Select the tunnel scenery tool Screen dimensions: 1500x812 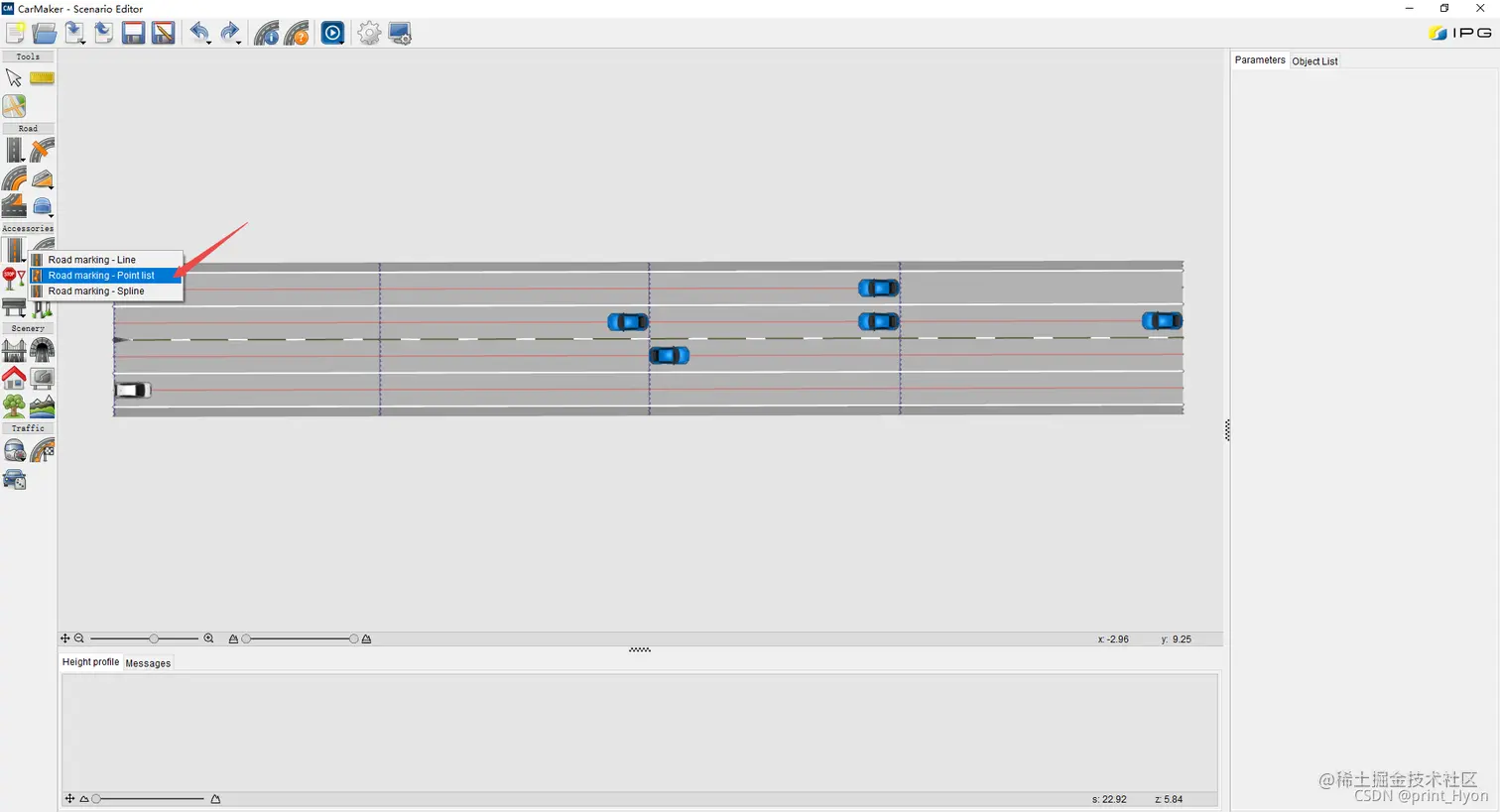(42, 350)
